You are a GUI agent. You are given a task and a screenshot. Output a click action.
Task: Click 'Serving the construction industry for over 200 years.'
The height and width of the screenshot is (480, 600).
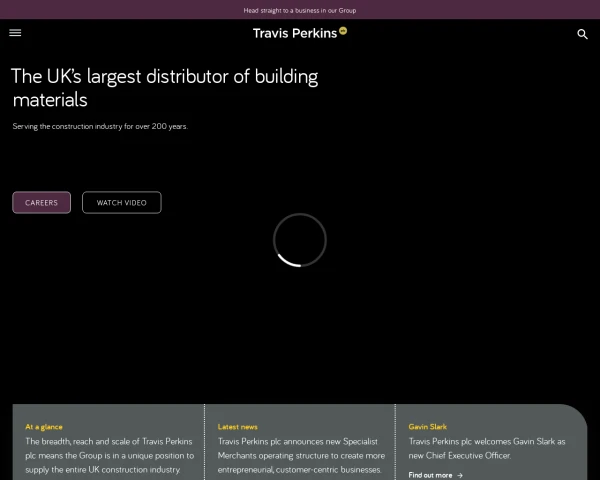tap(100, 126)
